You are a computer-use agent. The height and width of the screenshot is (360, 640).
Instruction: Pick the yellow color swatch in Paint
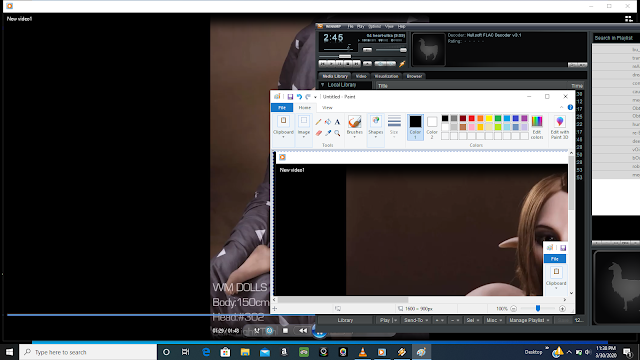[x=489, y=118]
